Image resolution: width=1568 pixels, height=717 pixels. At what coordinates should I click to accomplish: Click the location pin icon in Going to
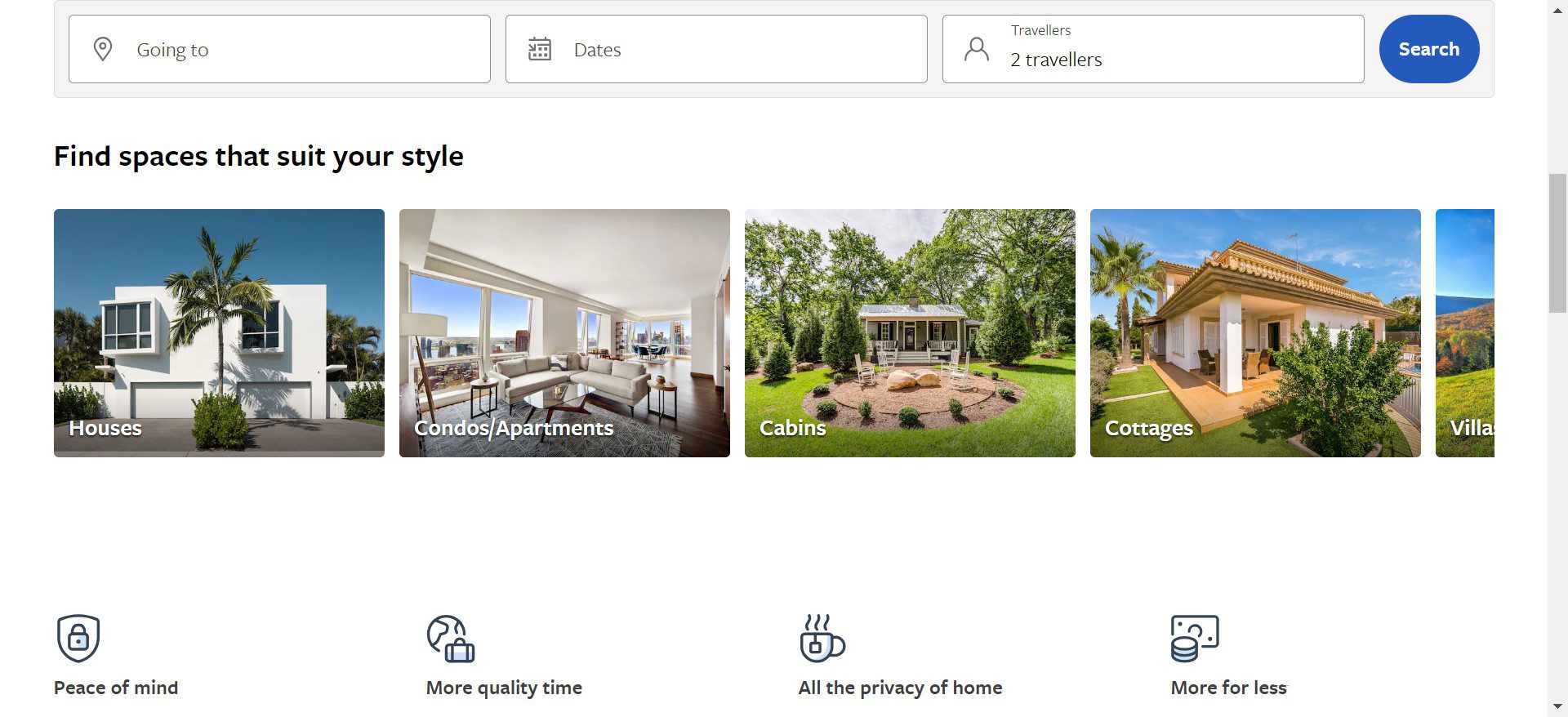coord(103,49)
